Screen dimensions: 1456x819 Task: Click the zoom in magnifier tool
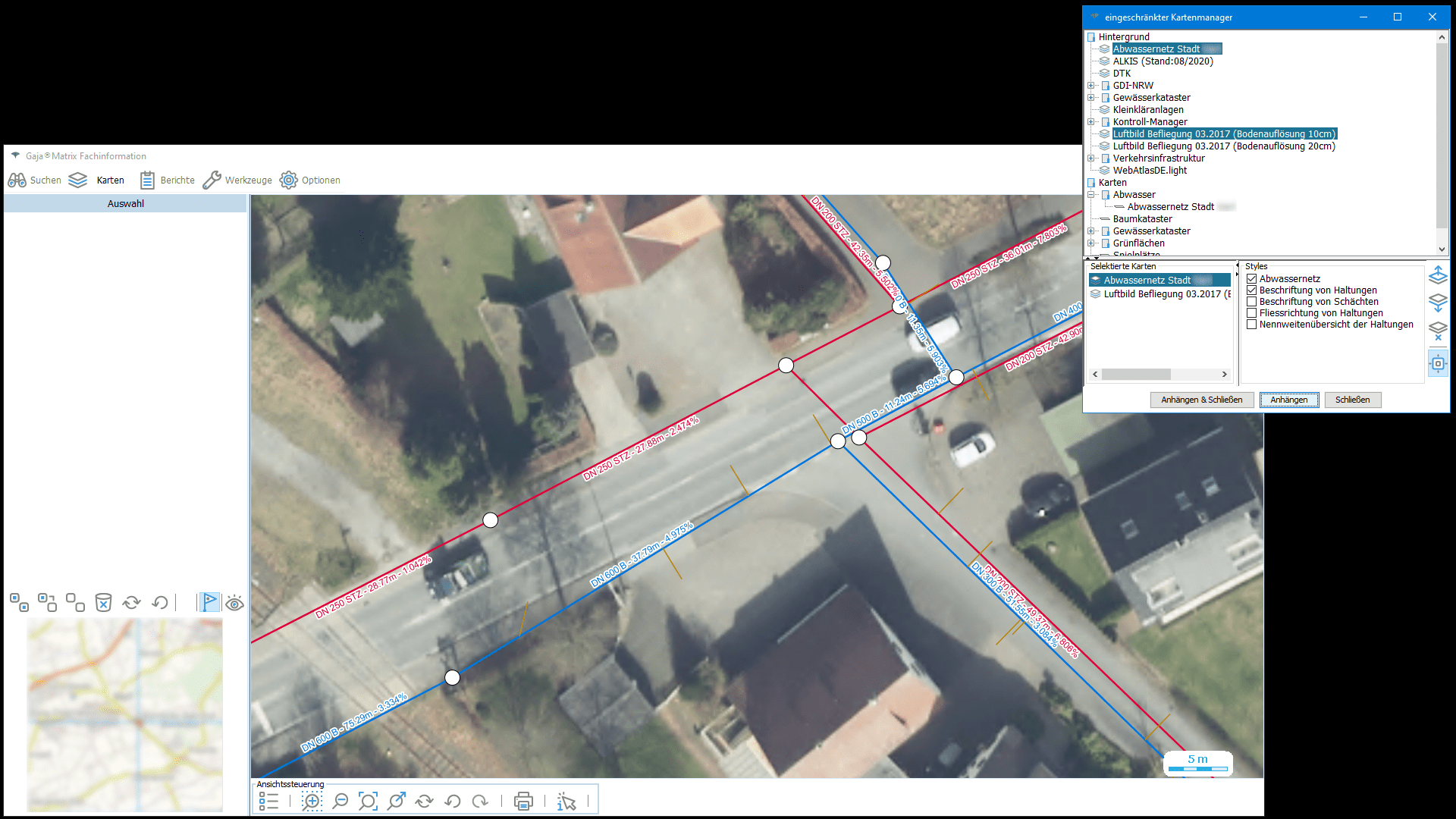pos(312,801)
